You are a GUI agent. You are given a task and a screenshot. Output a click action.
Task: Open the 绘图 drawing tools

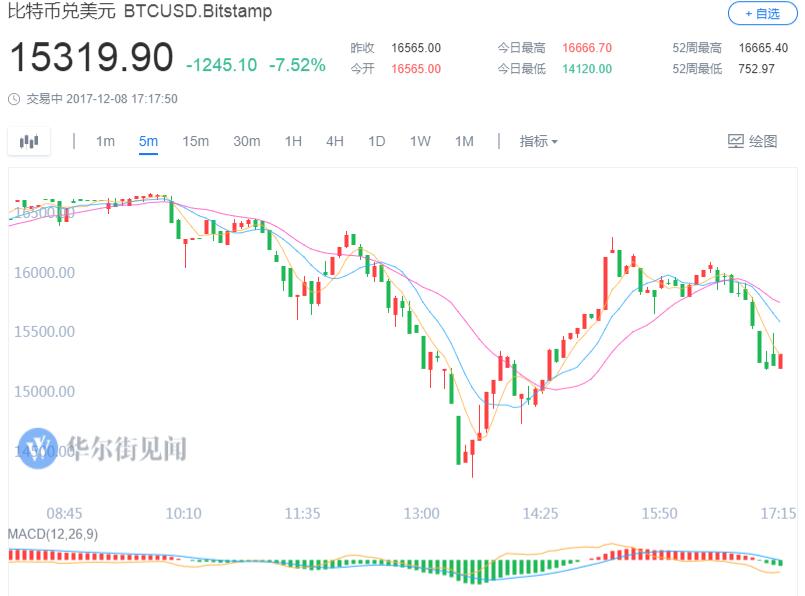point(752,142)
